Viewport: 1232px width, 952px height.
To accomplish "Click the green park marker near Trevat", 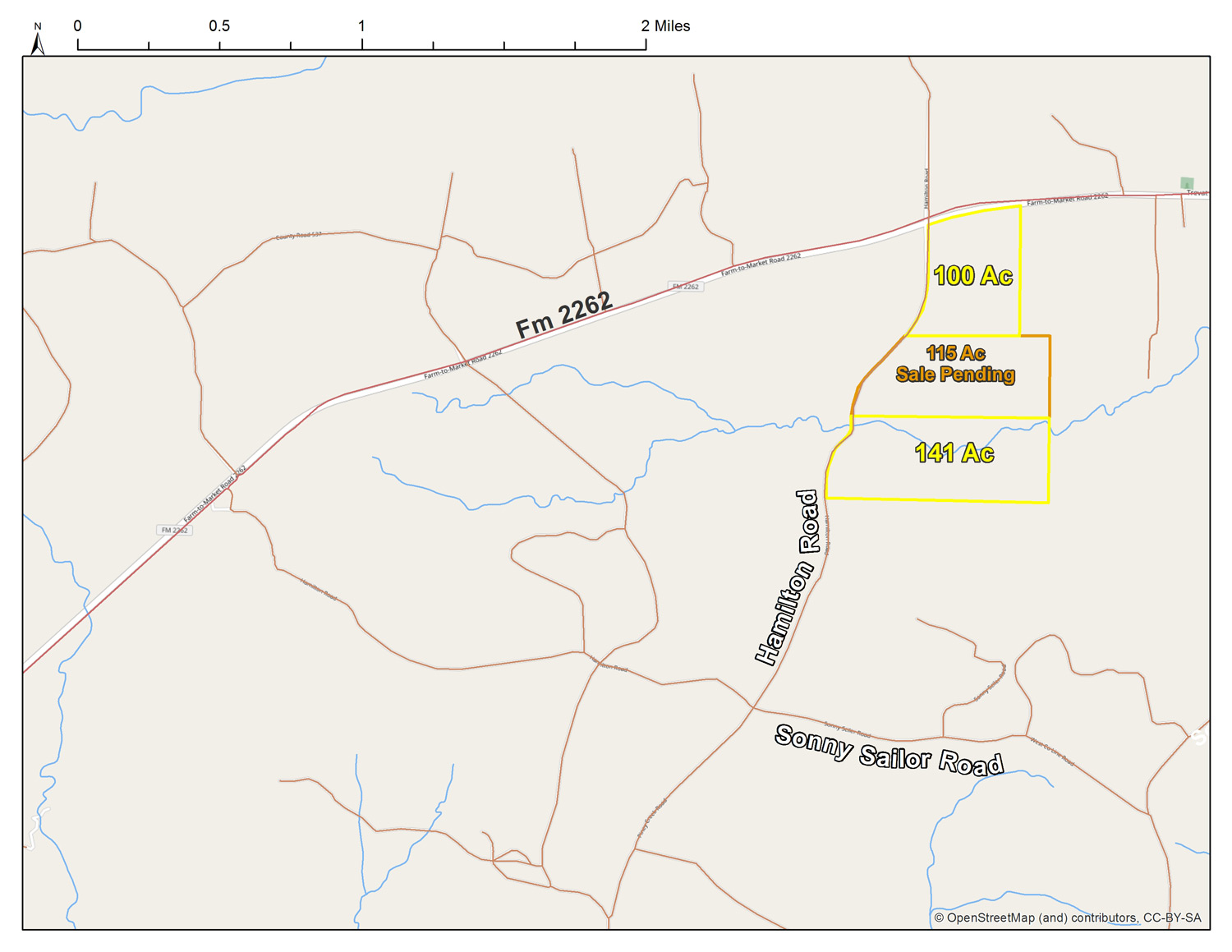I will click(x=1186, y=183).
